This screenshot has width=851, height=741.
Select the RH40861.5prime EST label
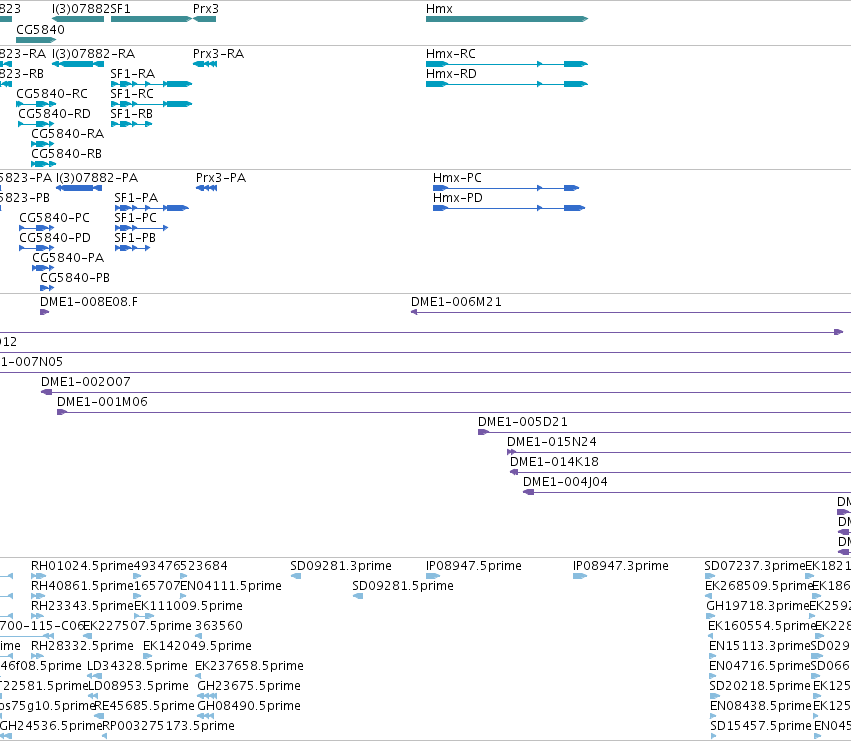[x=82, y=586]
